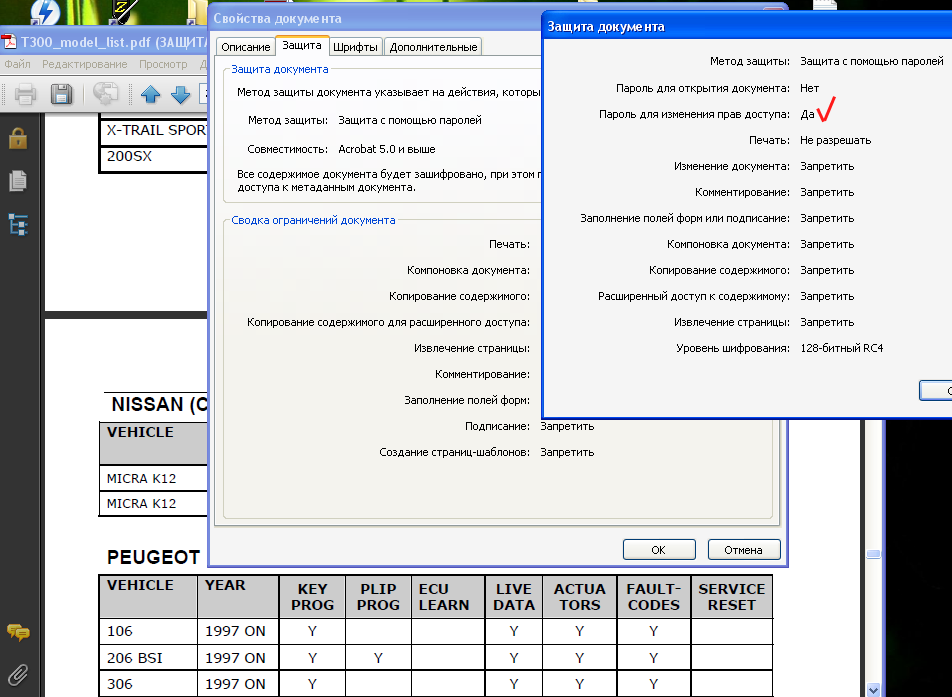Viewport: 952px width, 697px height.
Task: Open the Файл menu
Action: click(18, 64)
